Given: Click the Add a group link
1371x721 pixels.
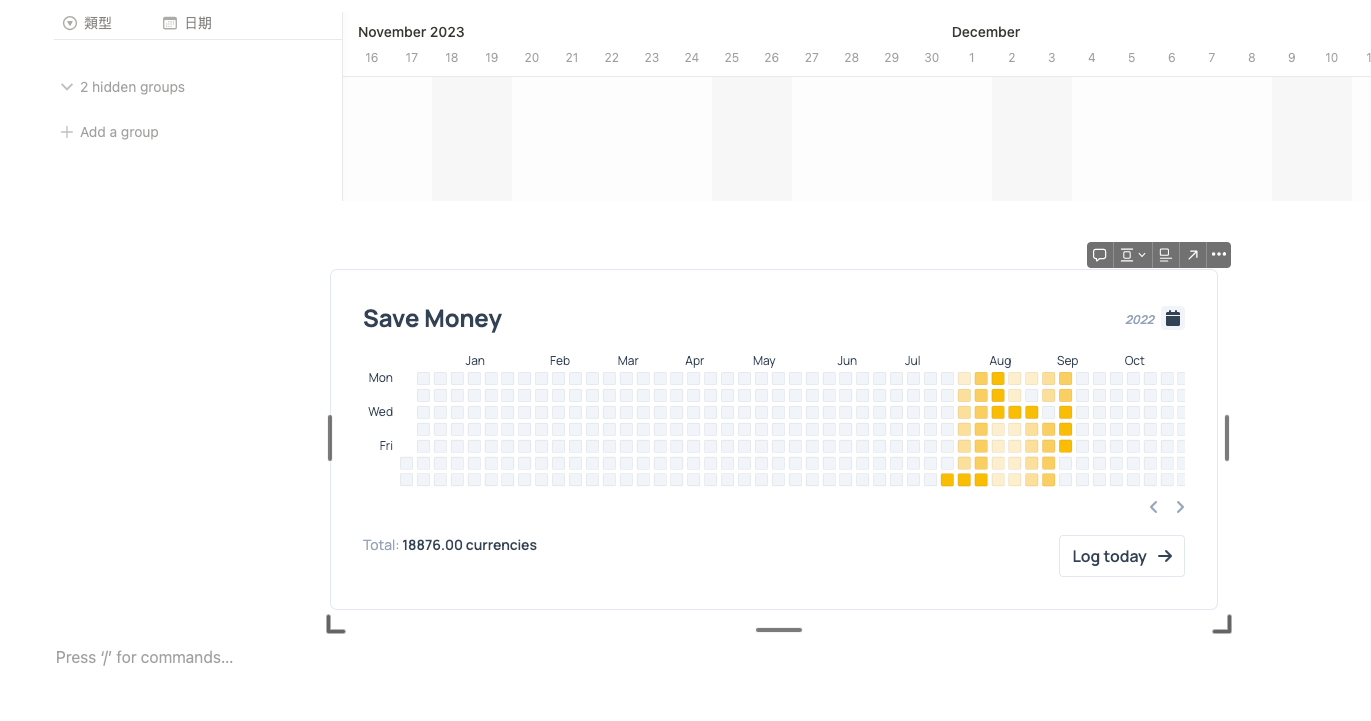Looking at the screenshot, I should (119, 131).
